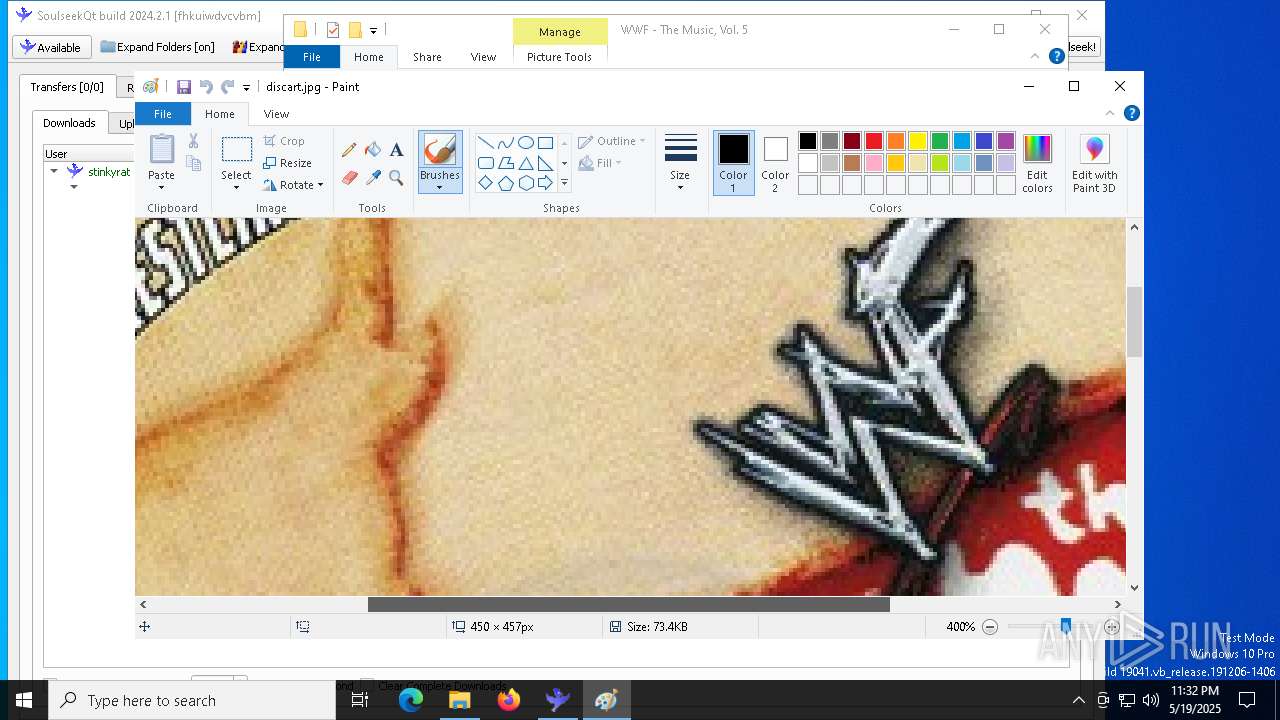Pick the green color swatch

[940, 141]
